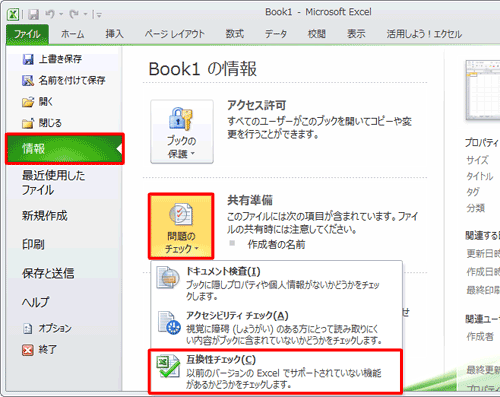The height and width of the screenshot is (397, 500).
Task: Open the 問題のチェック dropdown button
Action: tap(181, 226)
